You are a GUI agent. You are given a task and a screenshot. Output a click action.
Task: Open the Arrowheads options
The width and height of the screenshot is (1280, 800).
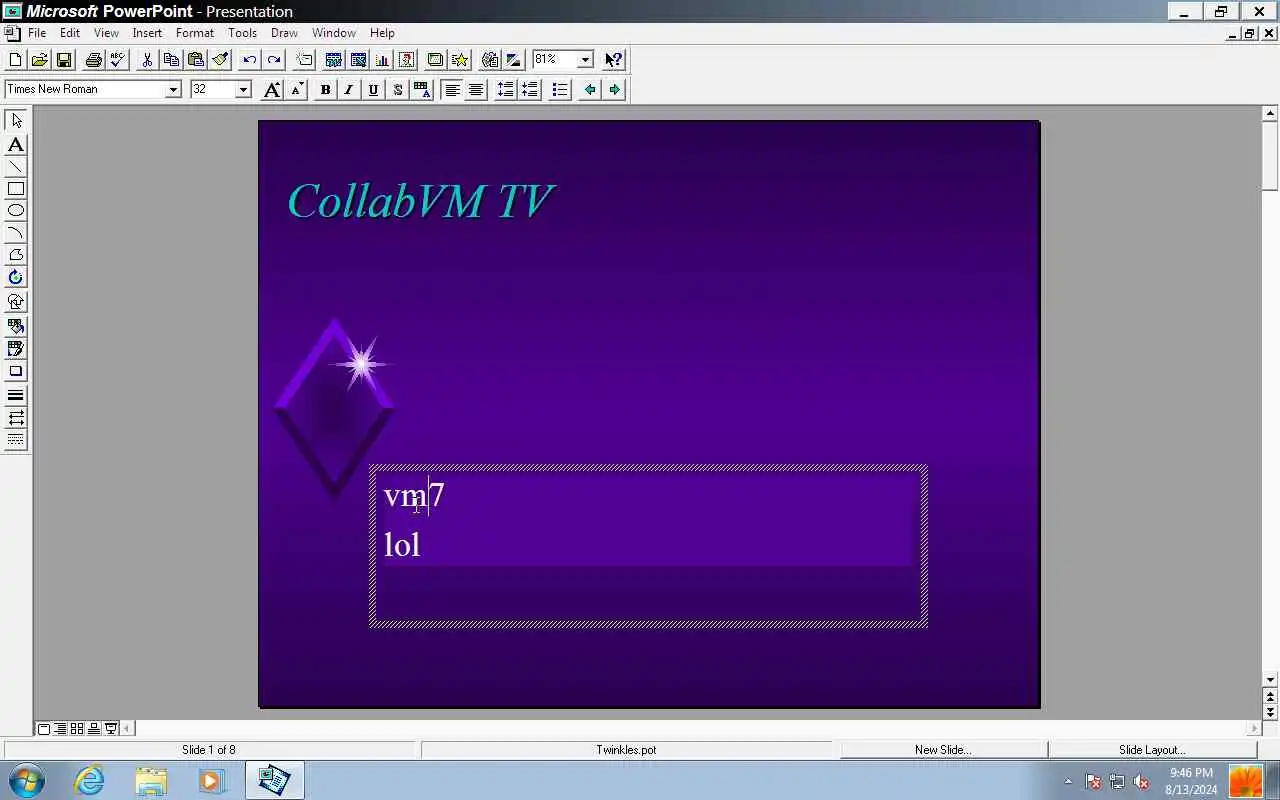point(16,417)
